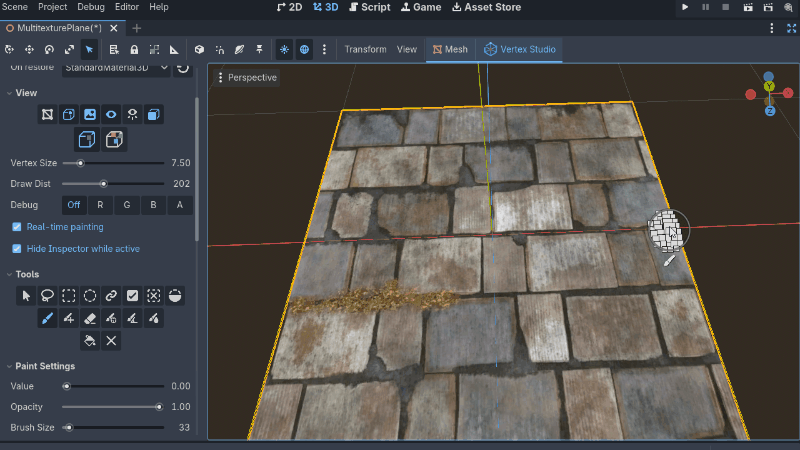Activate the move mode toolbar icon
This screenshot has width=800, height=450.
29,49
